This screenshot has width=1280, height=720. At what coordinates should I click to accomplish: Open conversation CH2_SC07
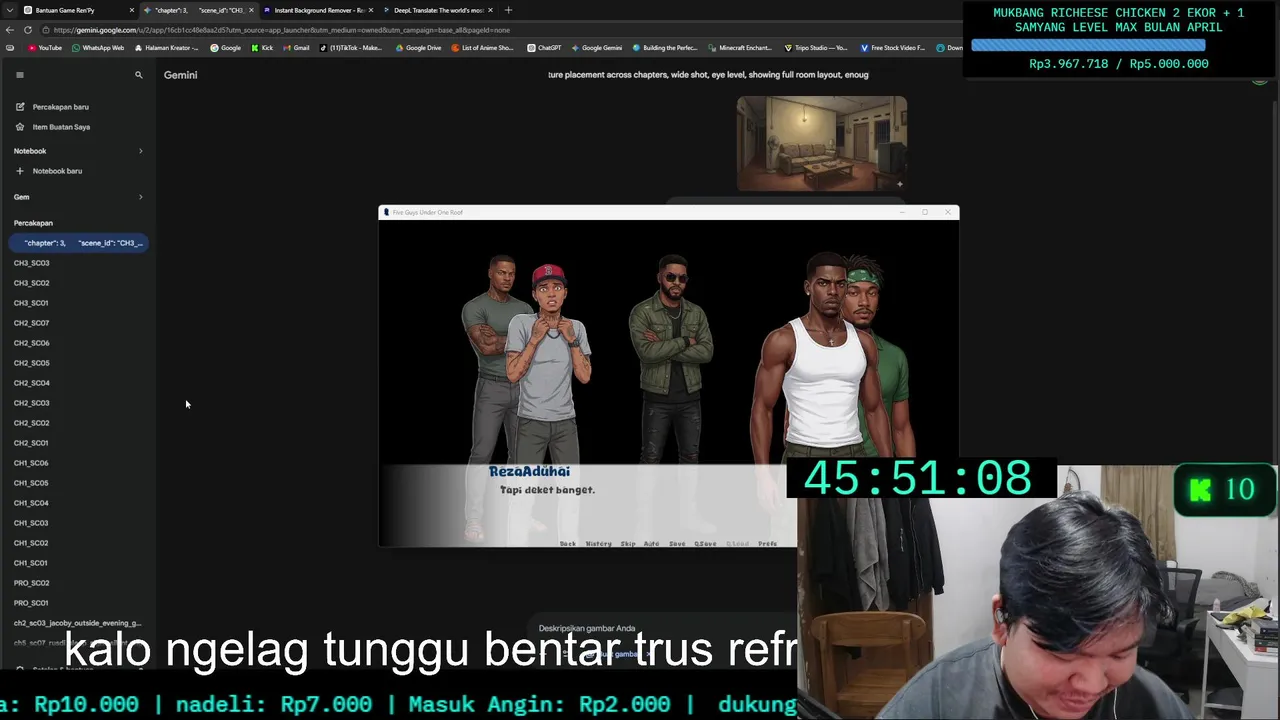pos(31,323)
